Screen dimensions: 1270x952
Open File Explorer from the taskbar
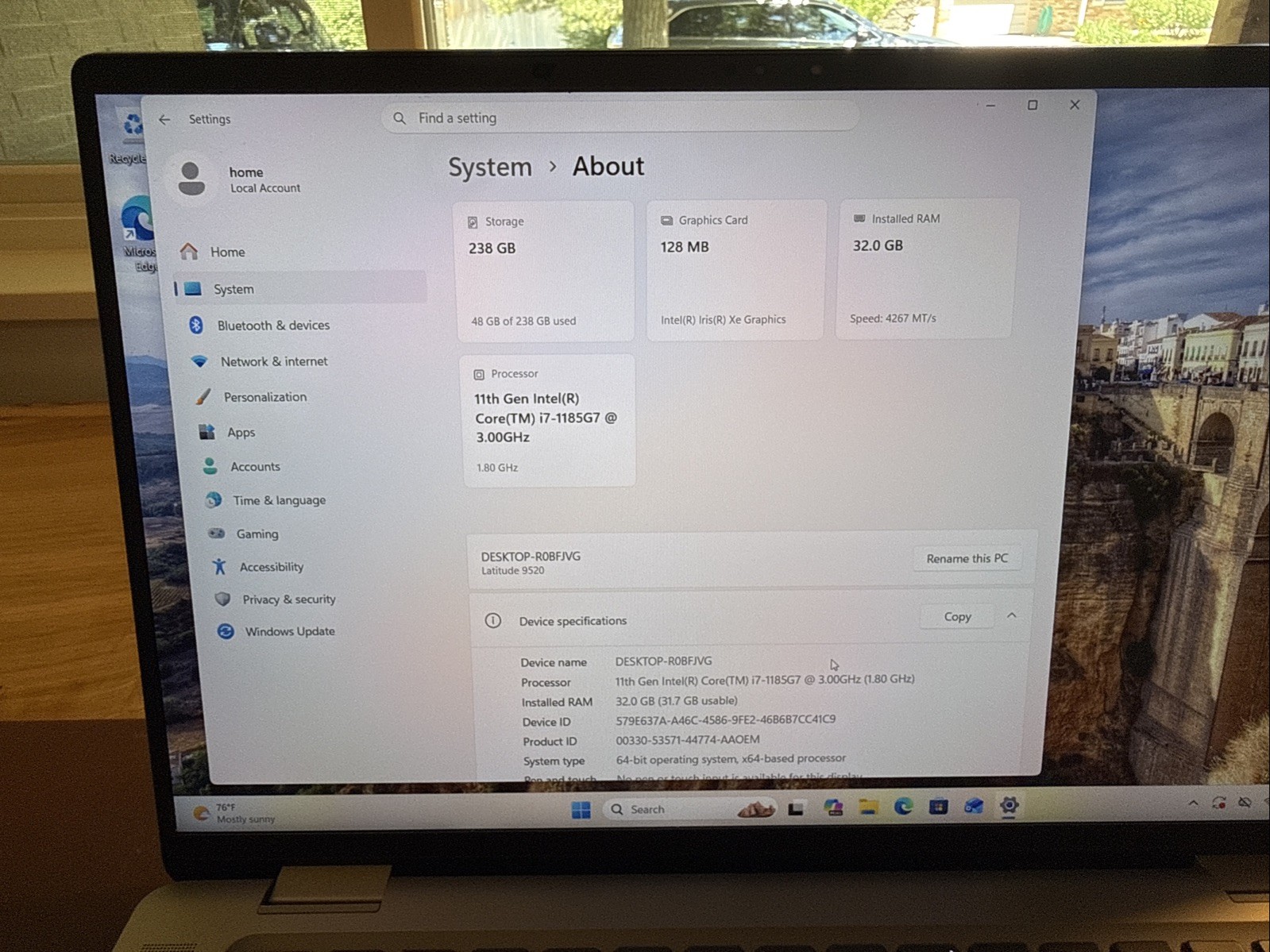868,808
